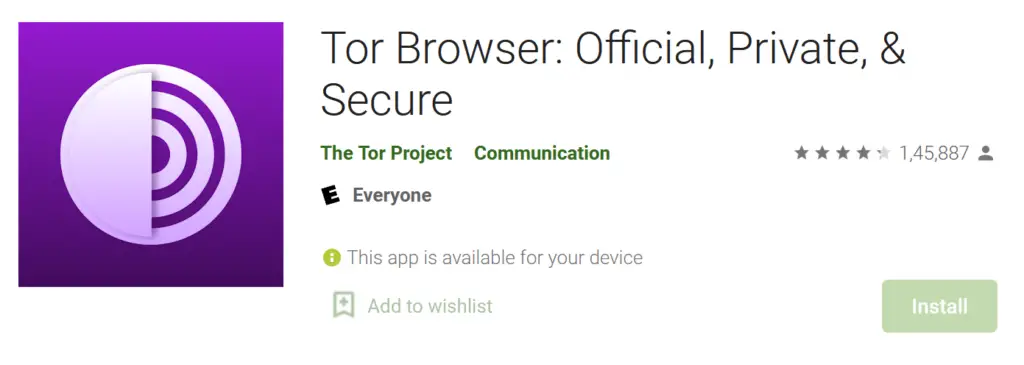Click the third rating star
The width and height of the screenshot is (1024, 365).
[x=842, y=153]
